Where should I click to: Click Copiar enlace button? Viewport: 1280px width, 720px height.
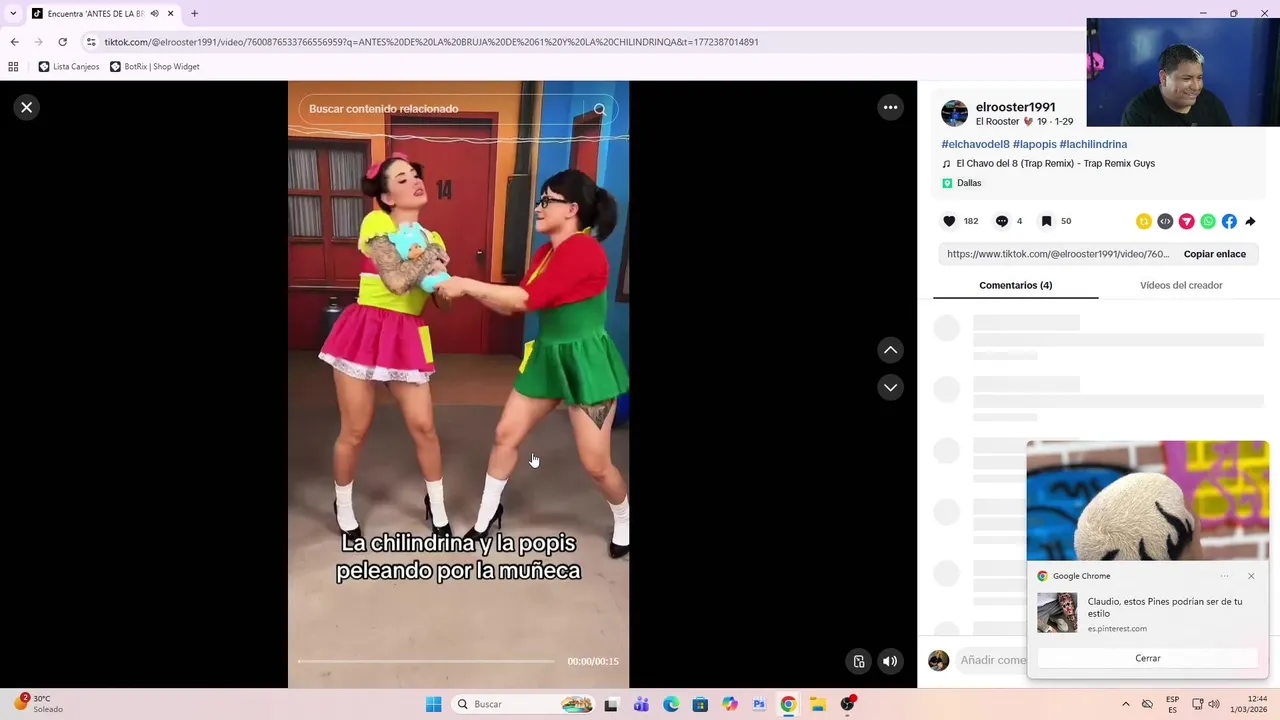1214,254
